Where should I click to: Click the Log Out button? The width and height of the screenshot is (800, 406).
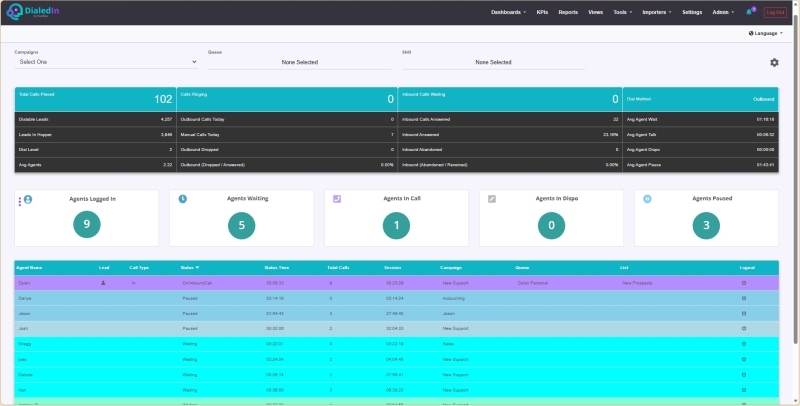(775, 12)
